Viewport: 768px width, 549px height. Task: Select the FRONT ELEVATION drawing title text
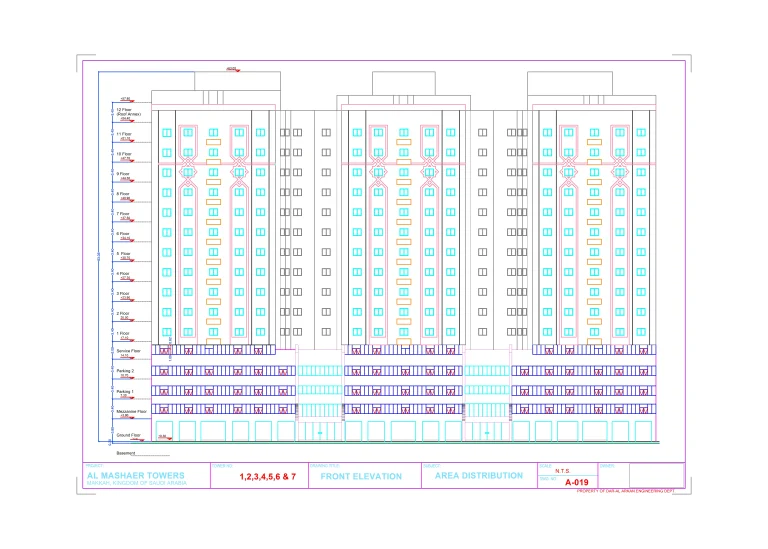(x=361, y=477)
